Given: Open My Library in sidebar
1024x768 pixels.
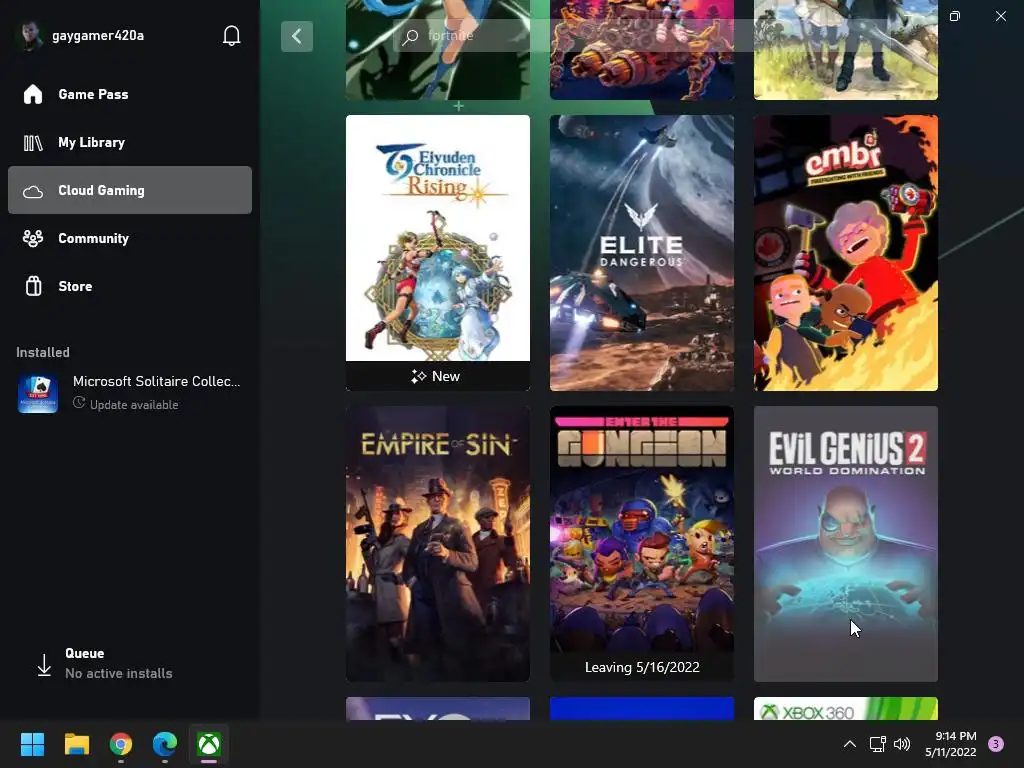Looking at the screenshot, I should pyautogui.click(x=130, y=142).
